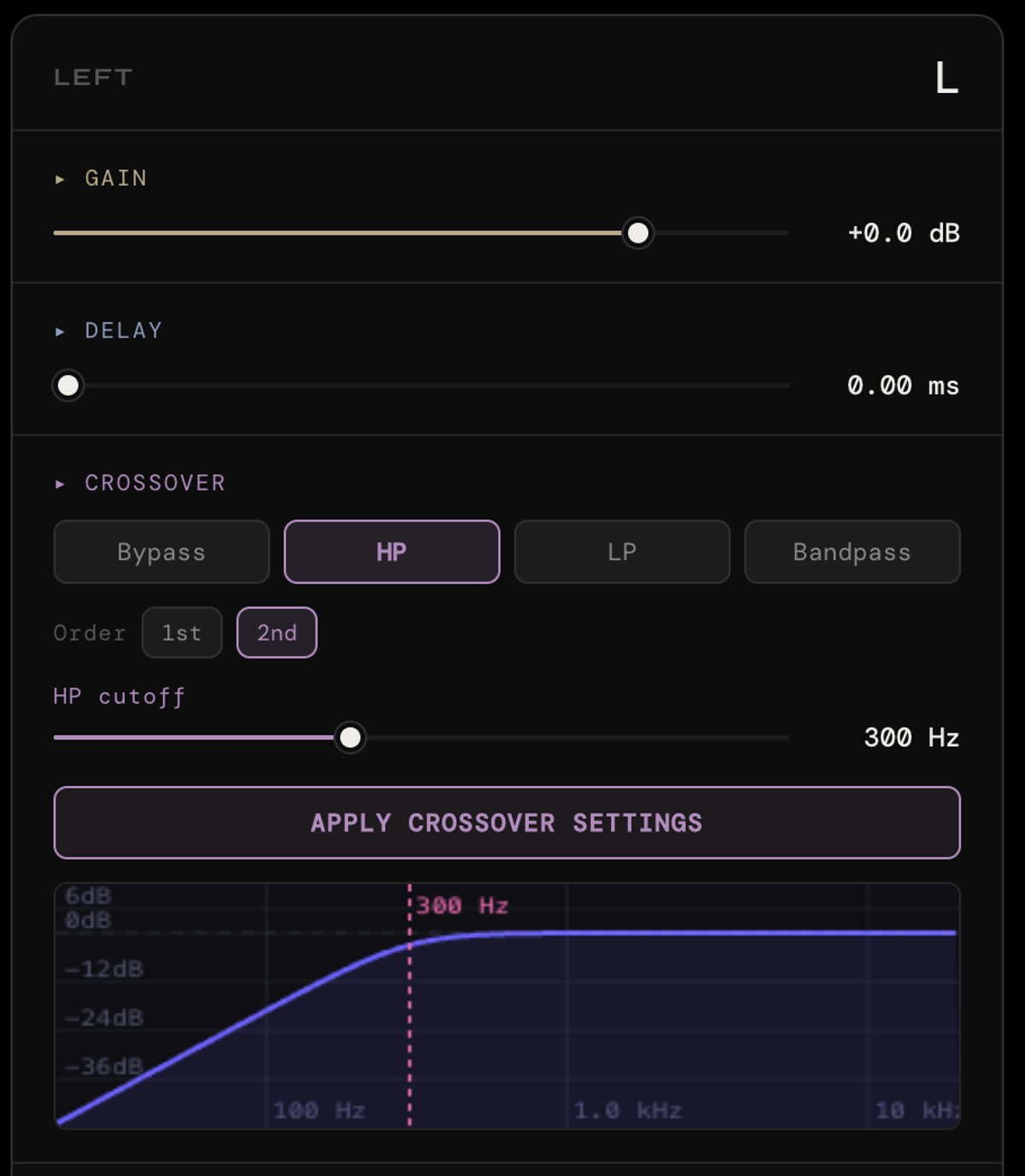
Task: Click the HP cutoff slider handle
Action: [350, 738]
